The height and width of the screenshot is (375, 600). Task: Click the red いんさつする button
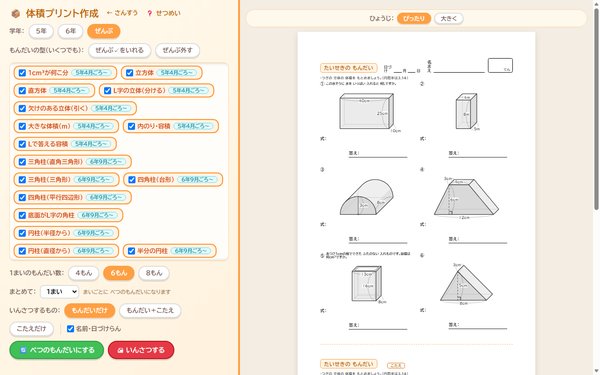click(x=141, y=350)
